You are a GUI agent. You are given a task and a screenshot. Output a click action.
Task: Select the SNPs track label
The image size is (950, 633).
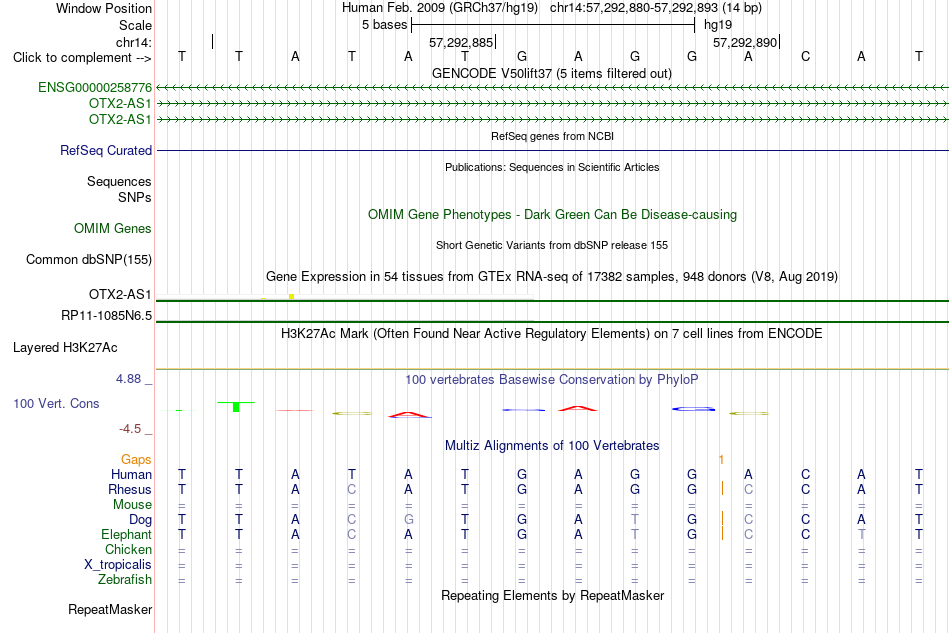(135, 197)
